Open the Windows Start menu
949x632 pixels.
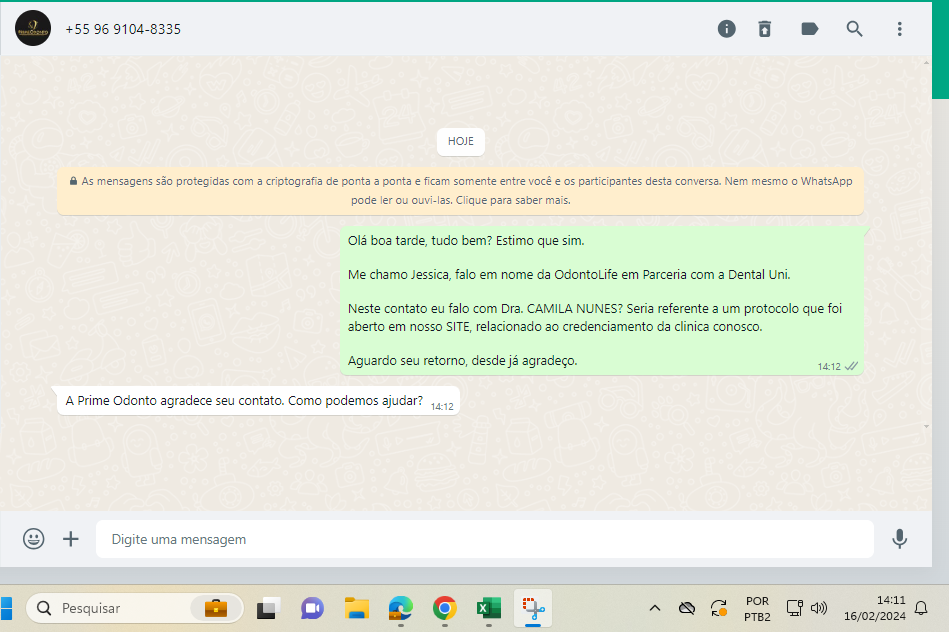coord(6,608)
